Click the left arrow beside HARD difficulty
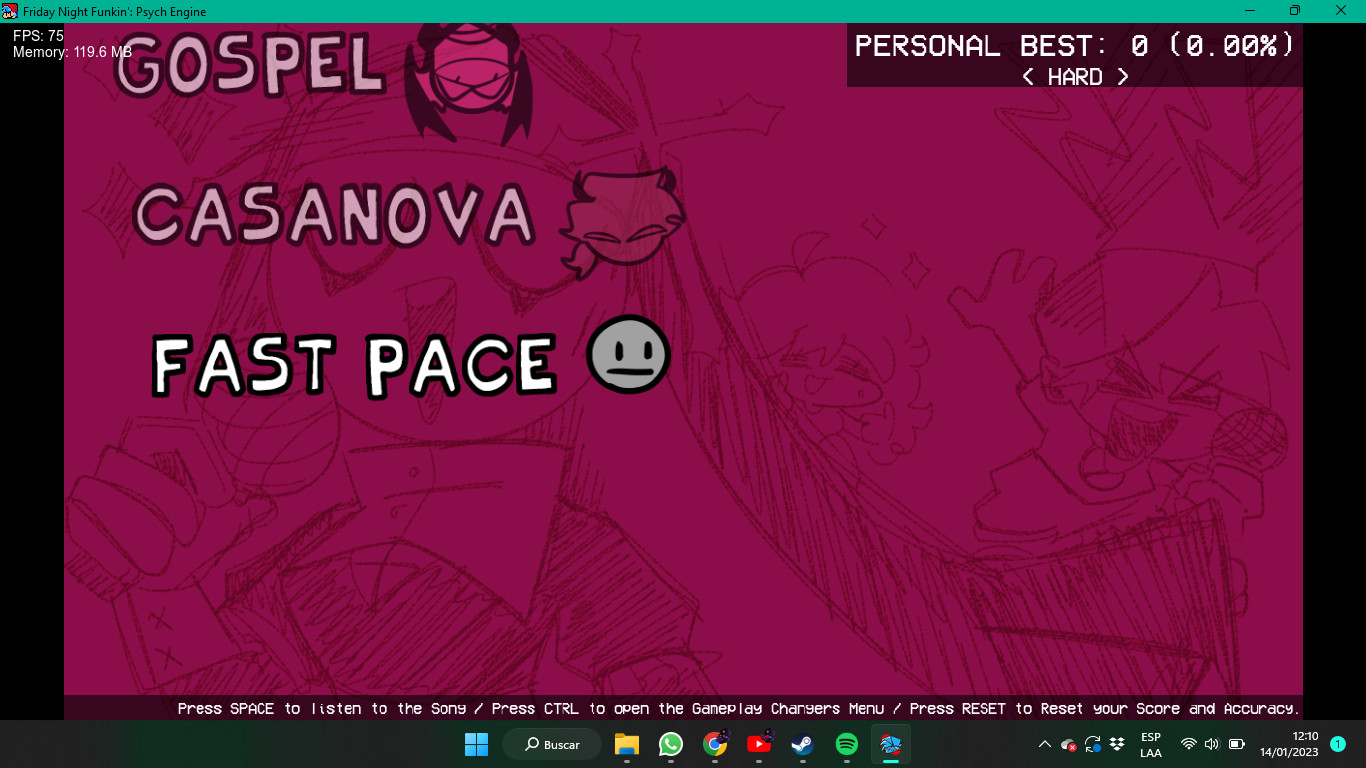The image size is (1366, 768). pyautogui.click(x=1028, y=77)
